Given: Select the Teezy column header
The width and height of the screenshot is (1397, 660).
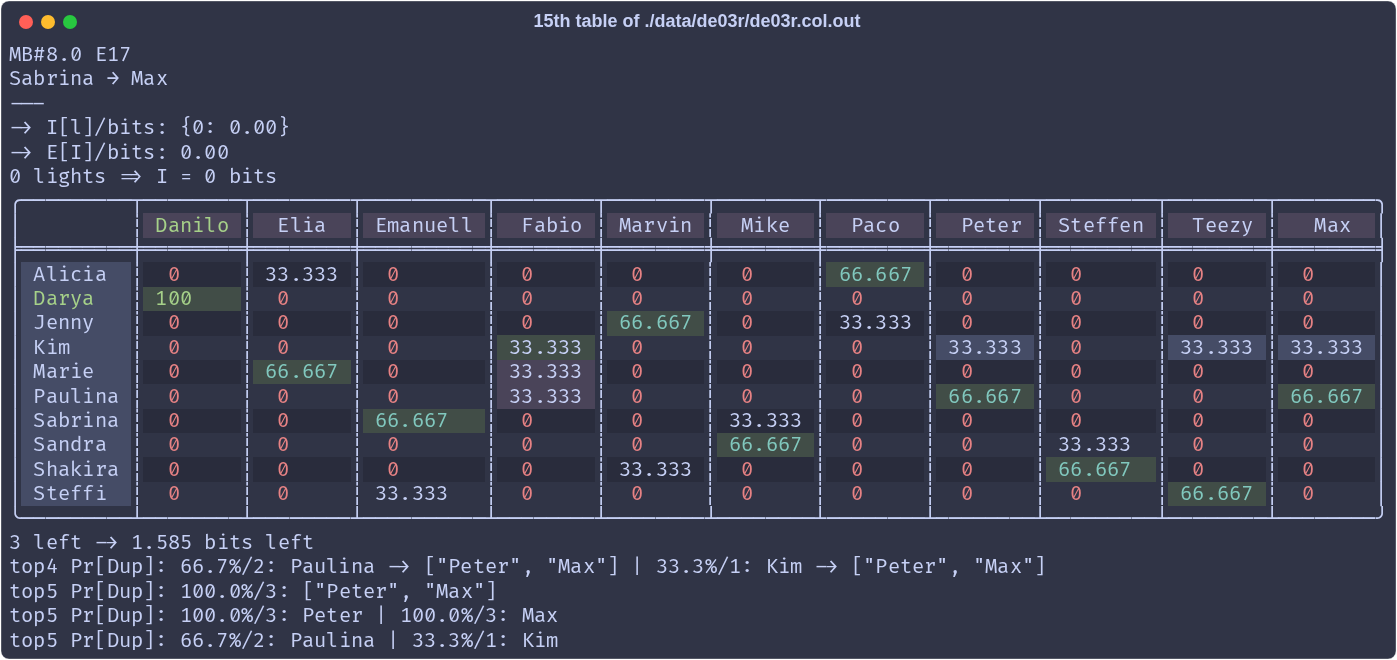Looking at the screenshot, I should (x=1217, y=226).
